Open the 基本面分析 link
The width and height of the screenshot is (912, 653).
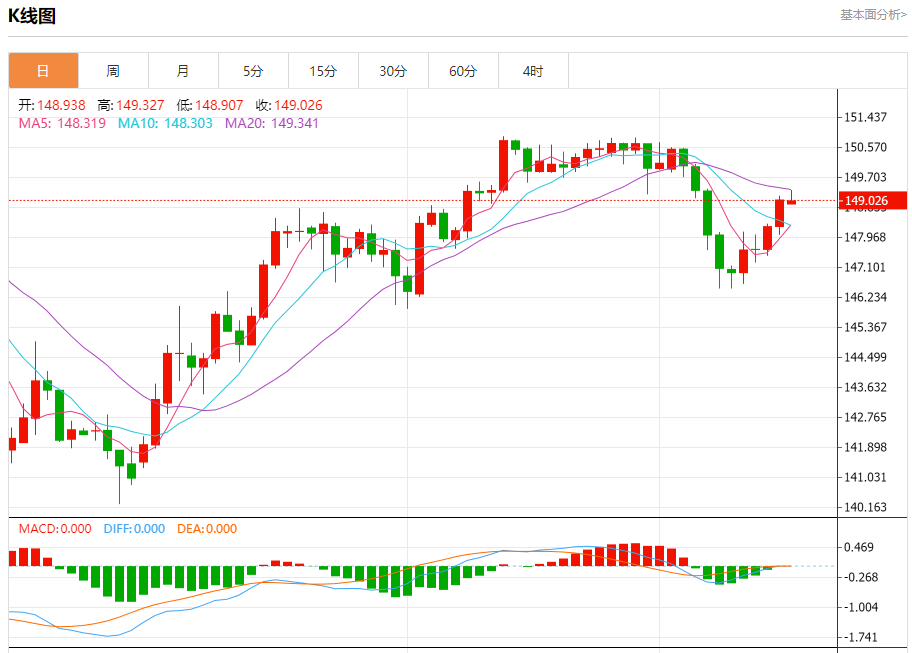point(873,15)
